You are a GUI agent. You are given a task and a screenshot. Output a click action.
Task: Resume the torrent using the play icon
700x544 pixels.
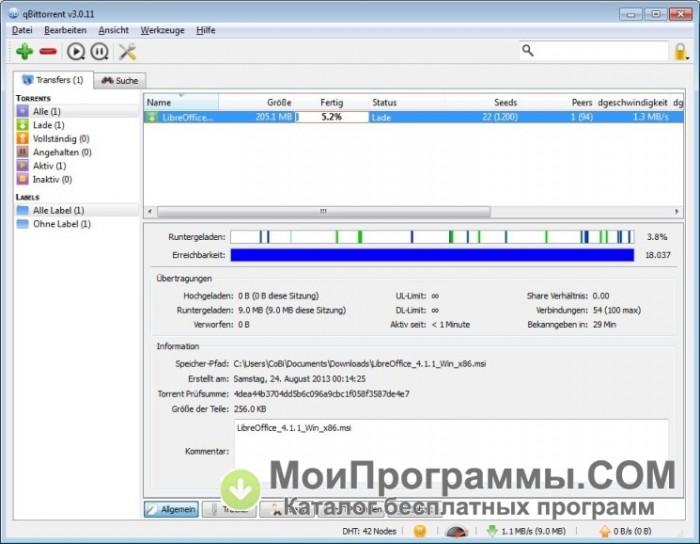[76, 52]
